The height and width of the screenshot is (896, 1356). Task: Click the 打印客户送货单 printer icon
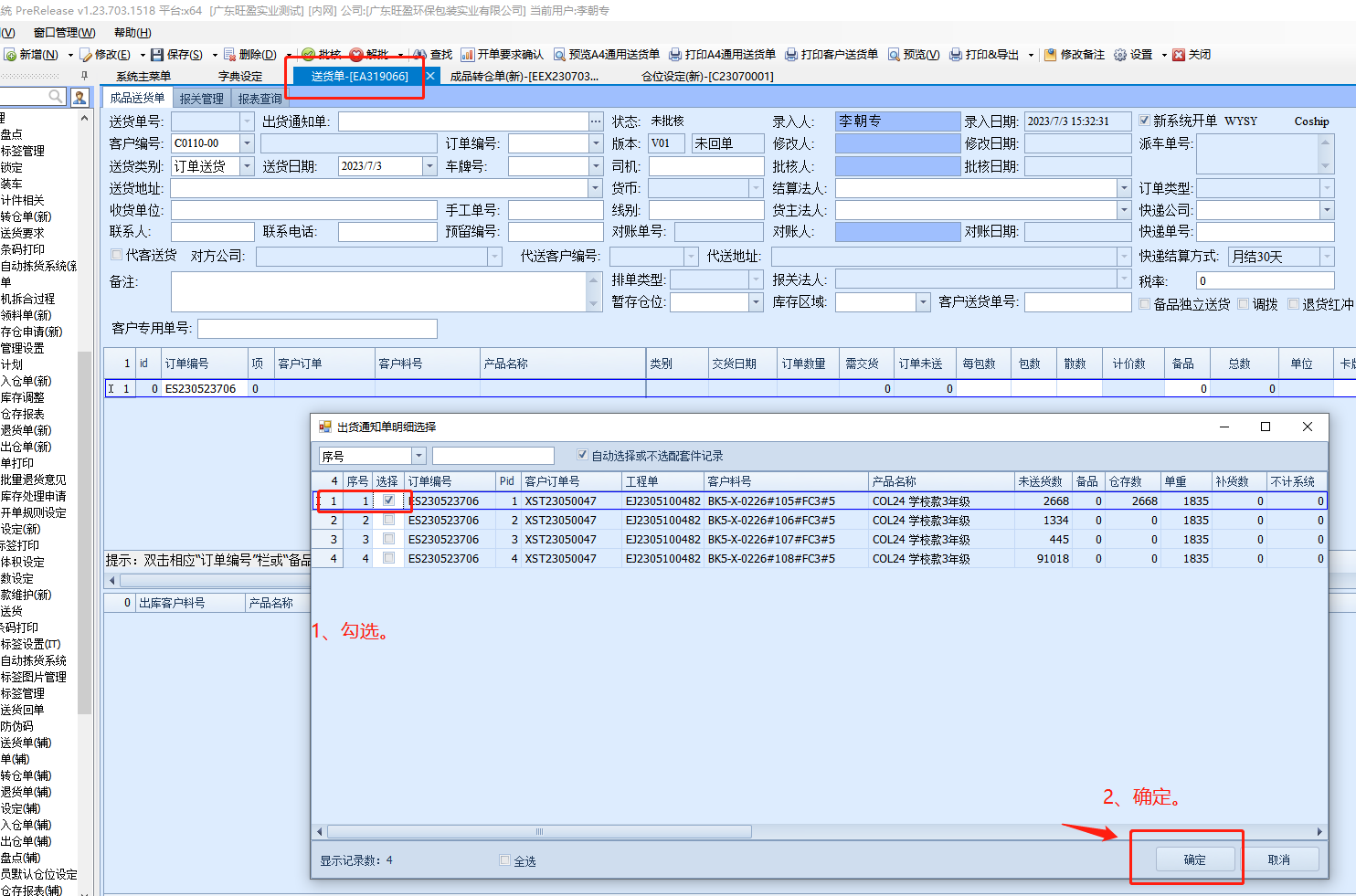(x=791, y=55)
